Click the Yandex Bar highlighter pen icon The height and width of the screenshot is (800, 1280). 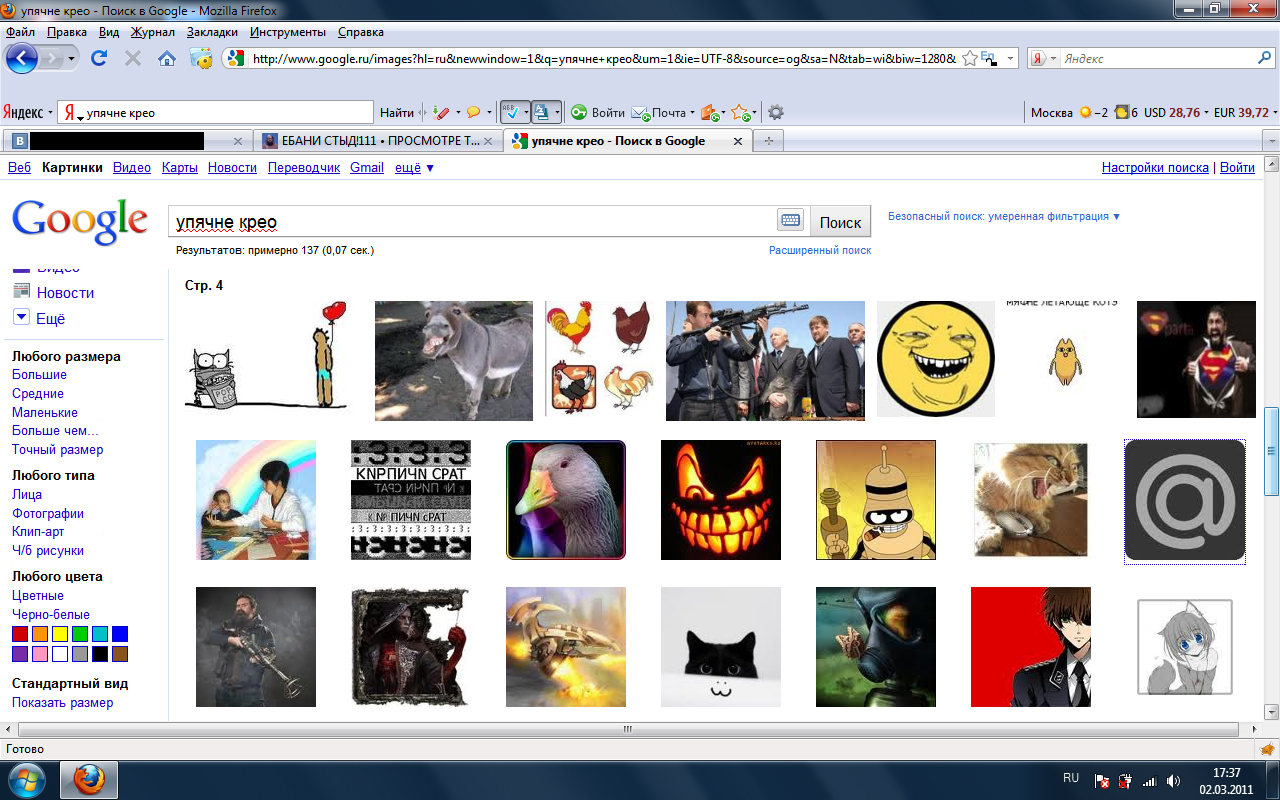(x=440, y=112)
